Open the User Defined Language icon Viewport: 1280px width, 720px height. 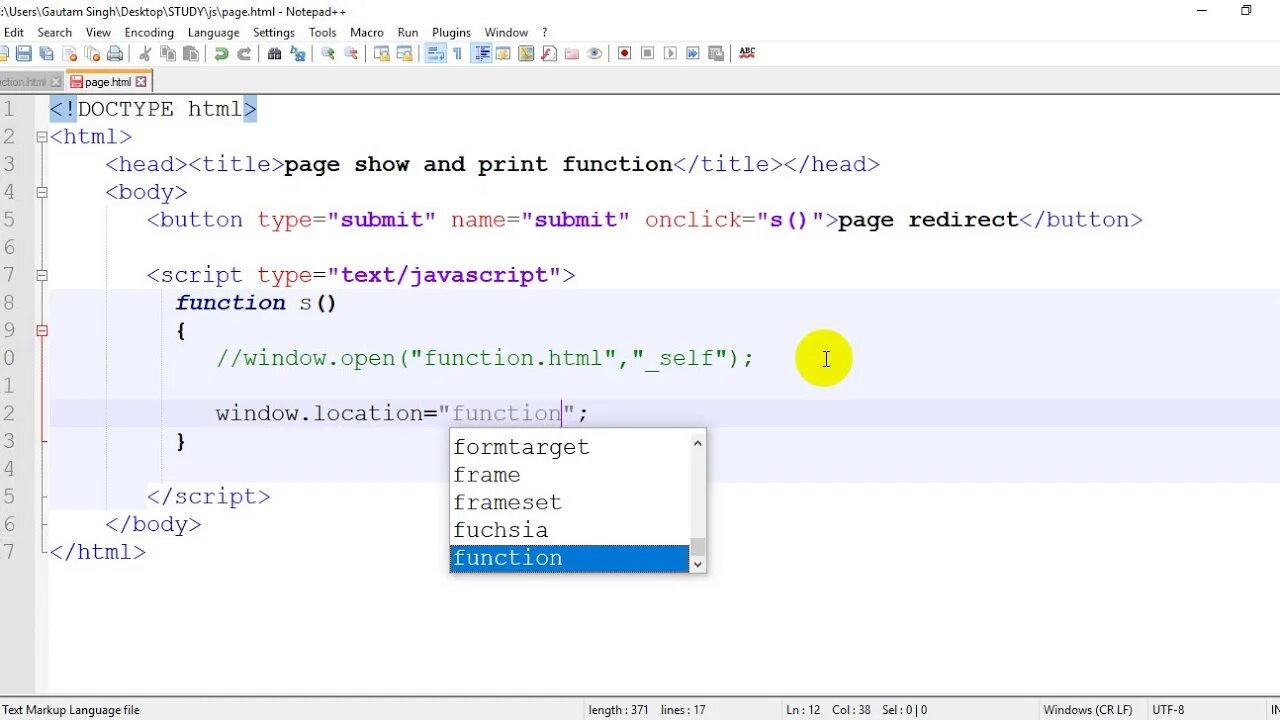(503, 53)
